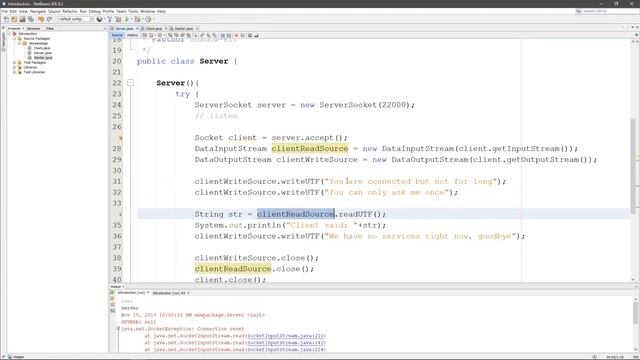Expand the Libraries tree node
Screen dimensions: 640x360
pos(14,67)
